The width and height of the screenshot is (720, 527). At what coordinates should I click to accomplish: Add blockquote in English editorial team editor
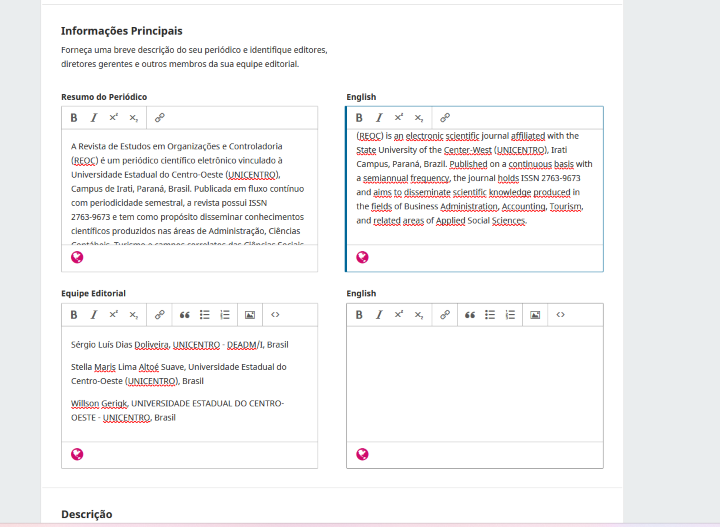coord(470,315)
